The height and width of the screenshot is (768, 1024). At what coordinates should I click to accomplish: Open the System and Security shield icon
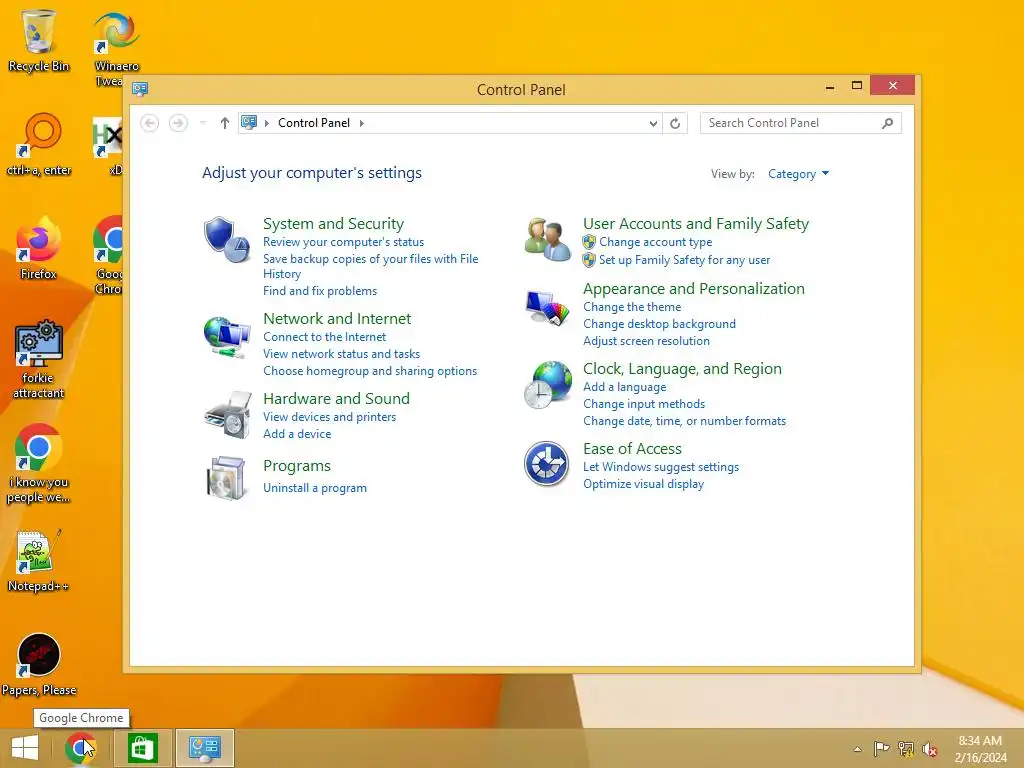(227, 240)
